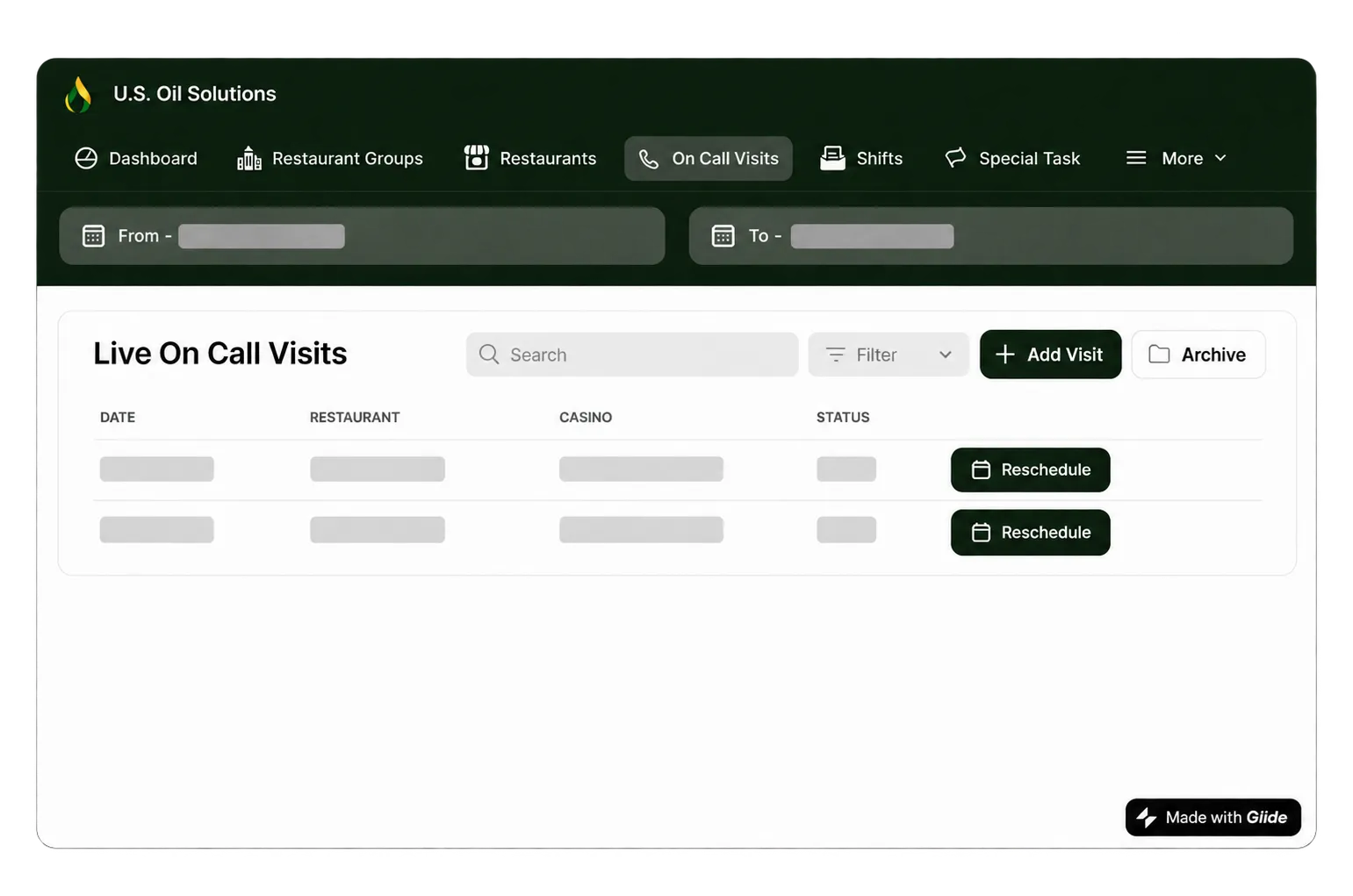This screenshot has width=1353, height=896.
Task: Open the Made with Glide link
Action: click(x=1213, y=818)
